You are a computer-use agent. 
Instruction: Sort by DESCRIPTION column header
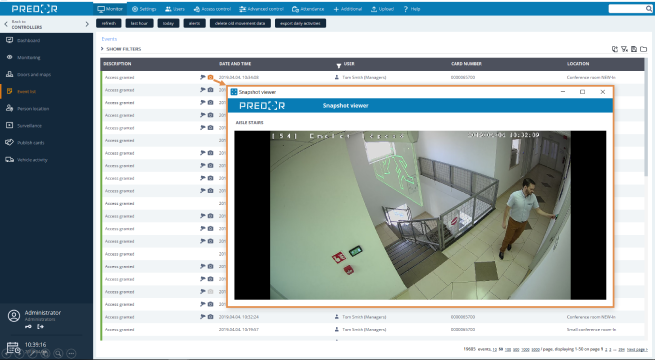(117, 64)
